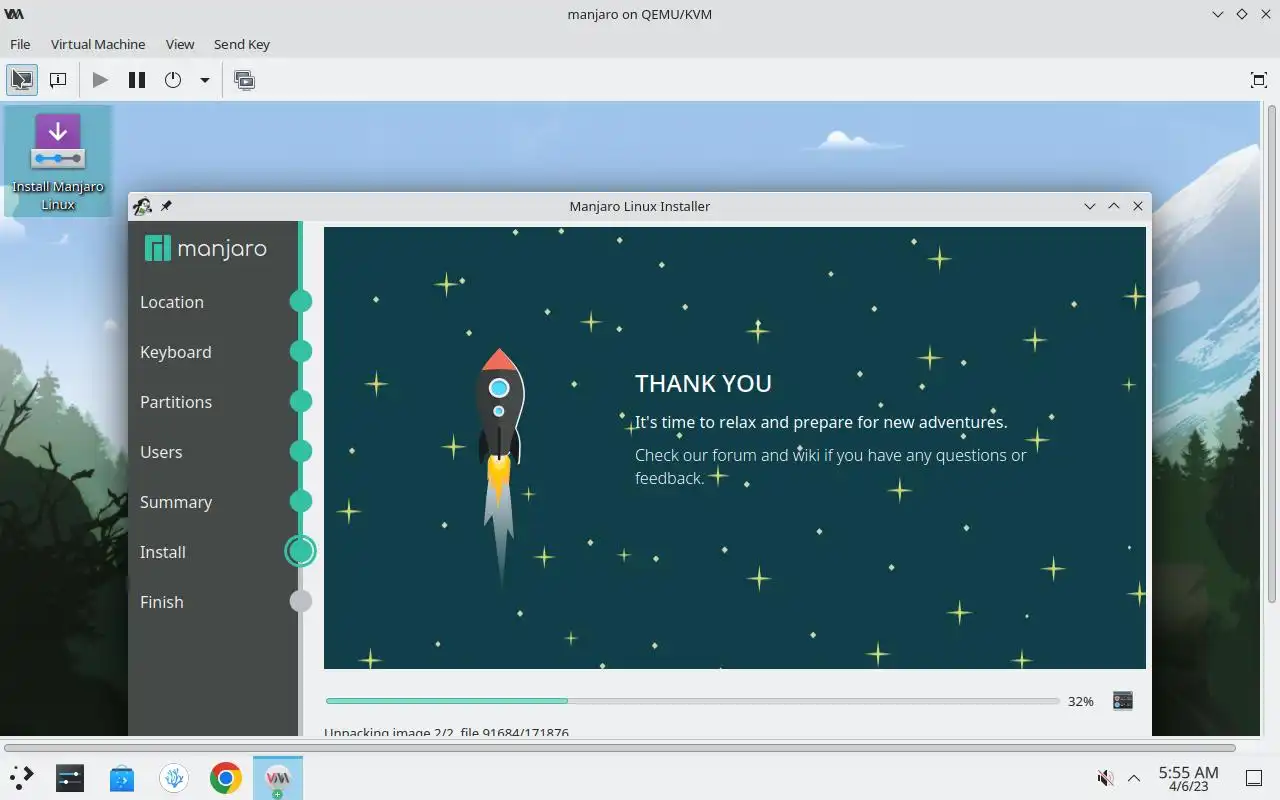Maximize the Manjaro Linux Installer window

point(1114,206)
